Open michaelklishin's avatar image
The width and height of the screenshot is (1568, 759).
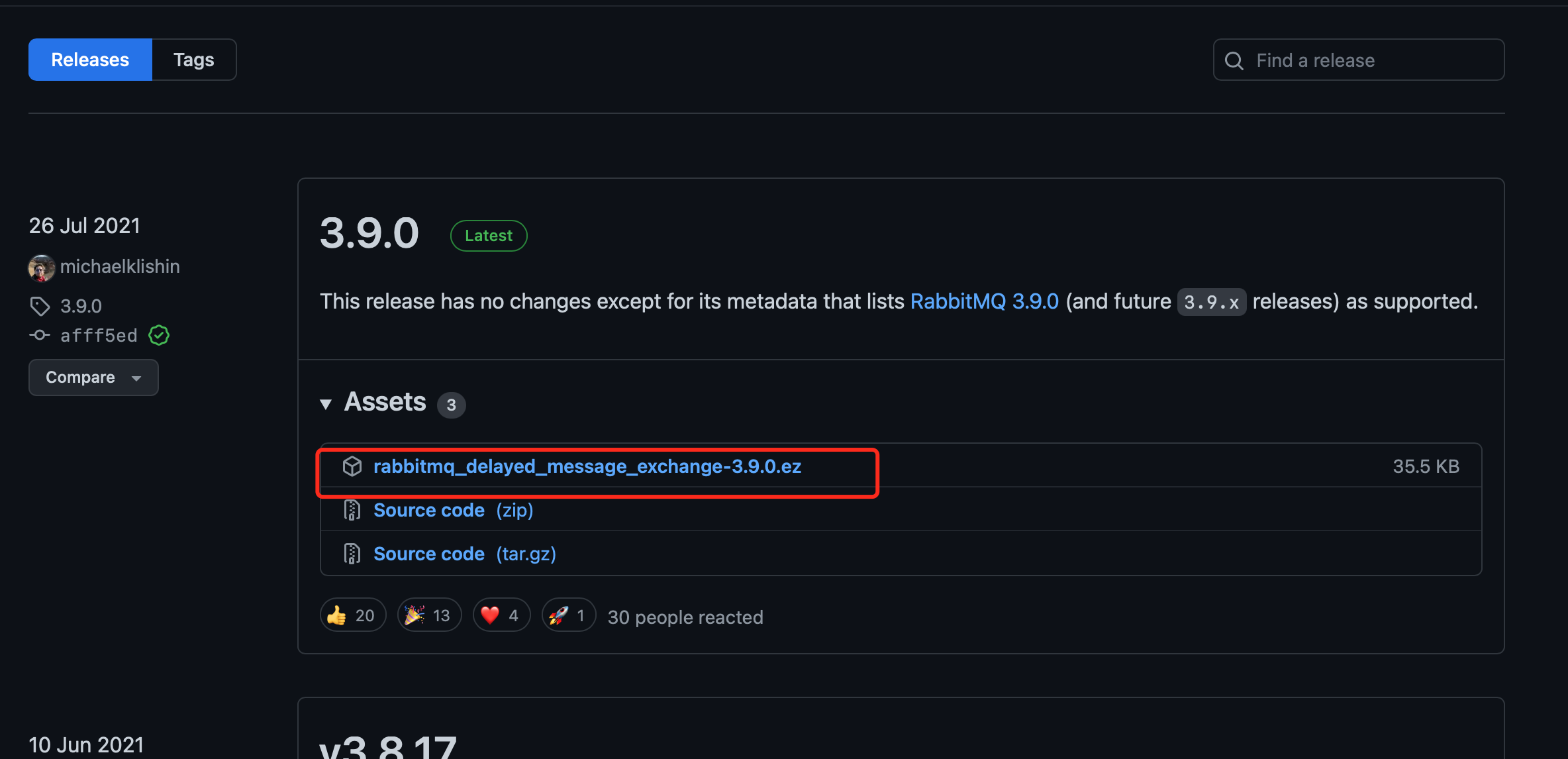tap(41, 267)
